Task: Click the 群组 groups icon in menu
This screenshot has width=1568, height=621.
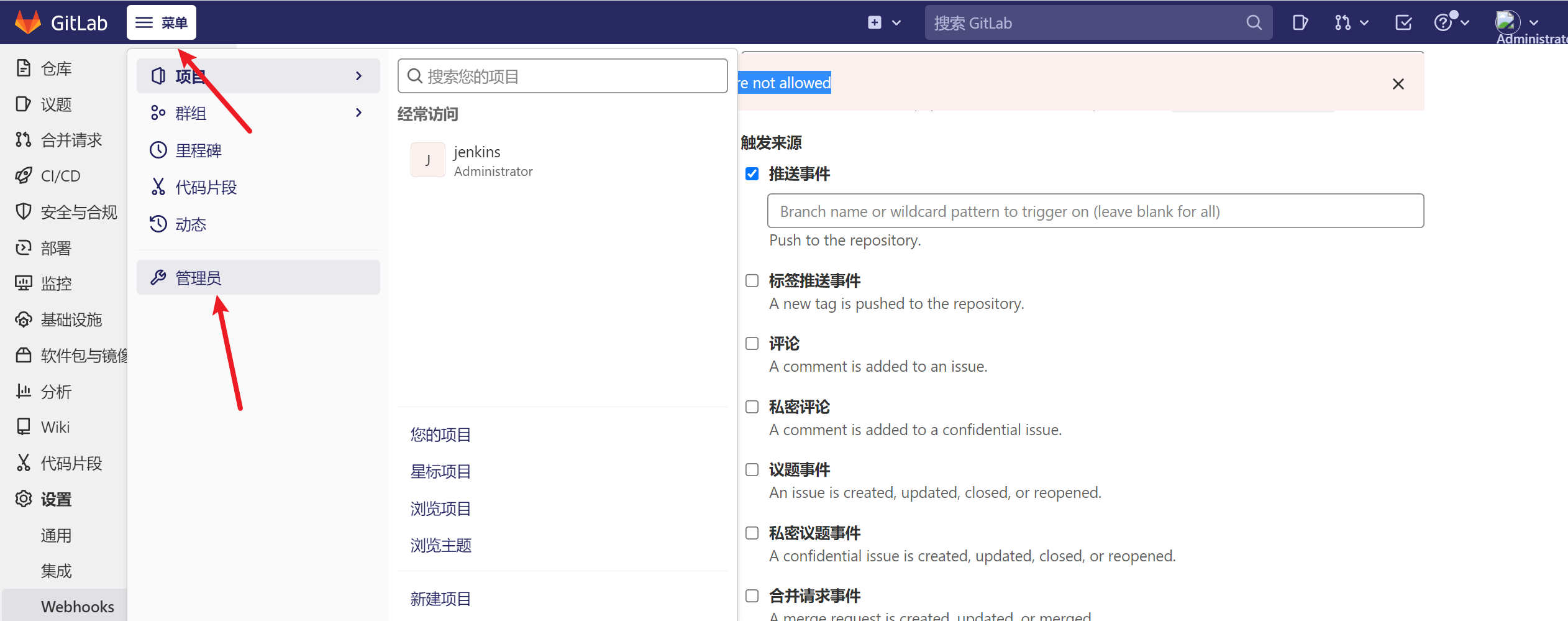Action: click(x=158, y=113)
